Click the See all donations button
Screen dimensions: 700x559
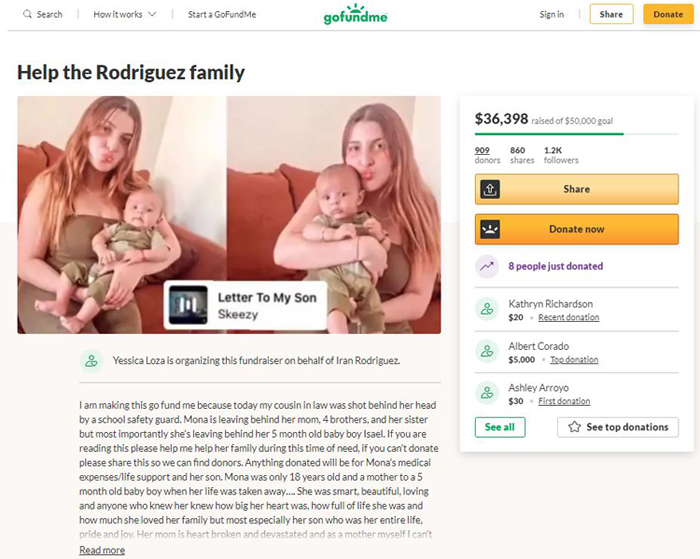pyautogui.click(x=500, y=427)
